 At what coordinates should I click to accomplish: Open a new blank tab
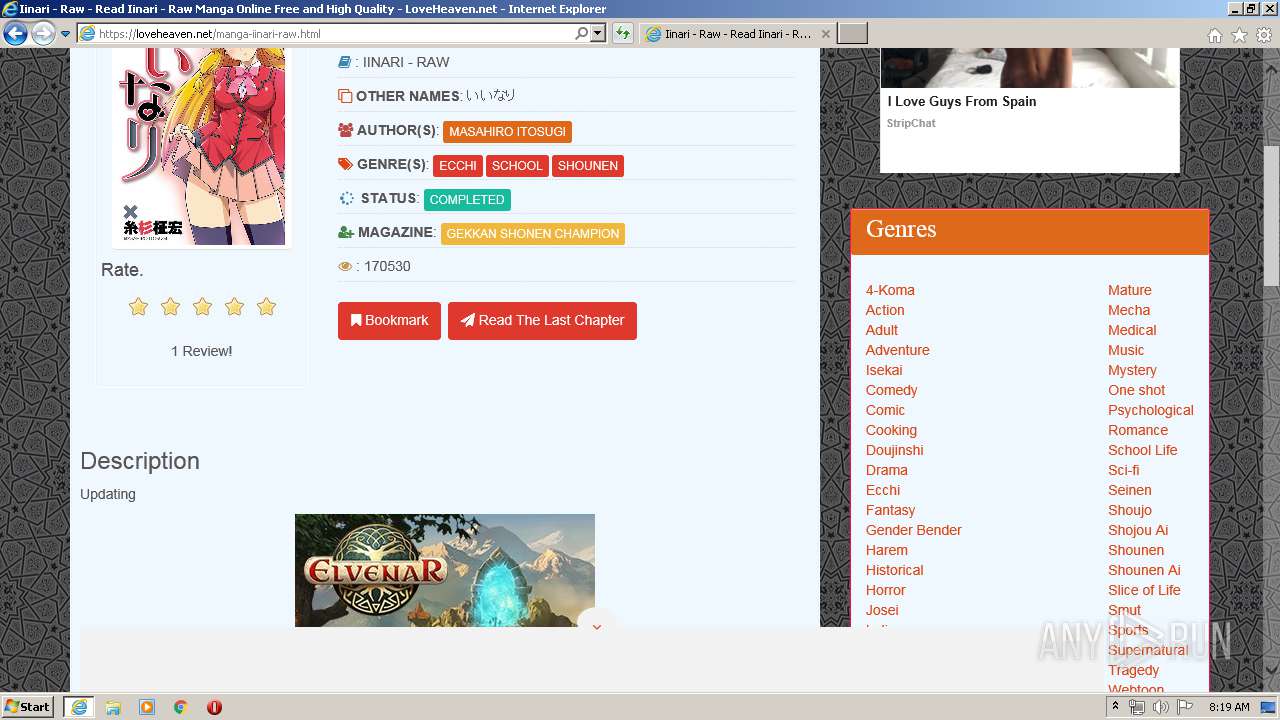(x=852, y=34)
